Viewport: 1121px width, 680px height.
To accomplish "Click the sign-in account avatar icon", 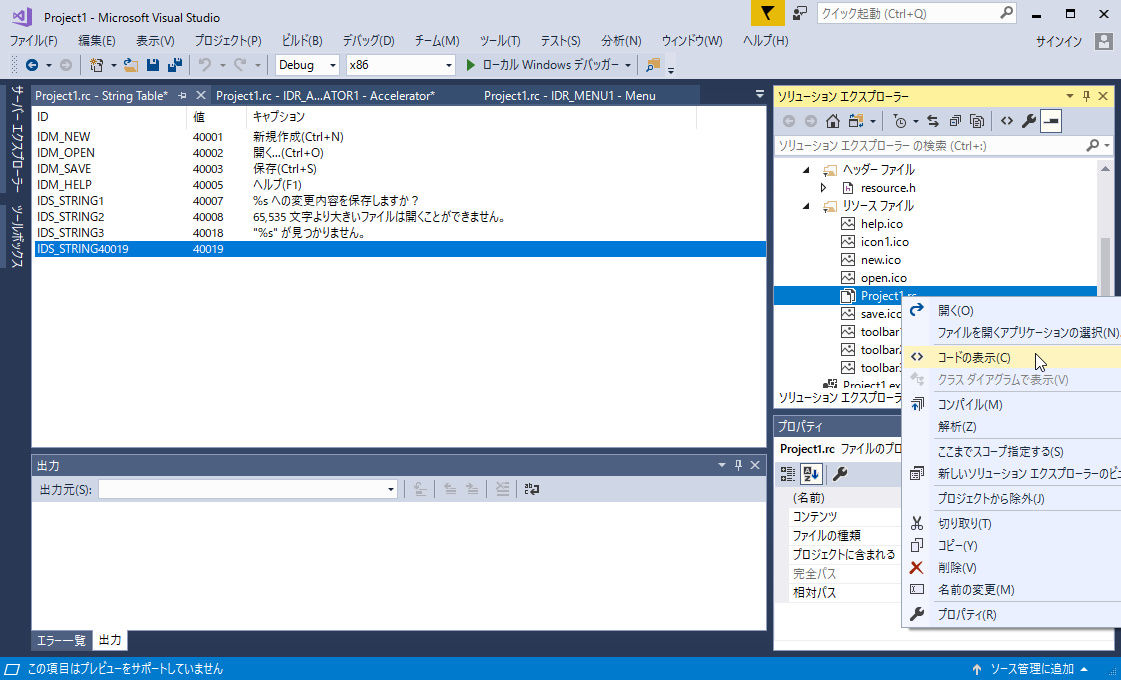I will [x=1103, y=41].
